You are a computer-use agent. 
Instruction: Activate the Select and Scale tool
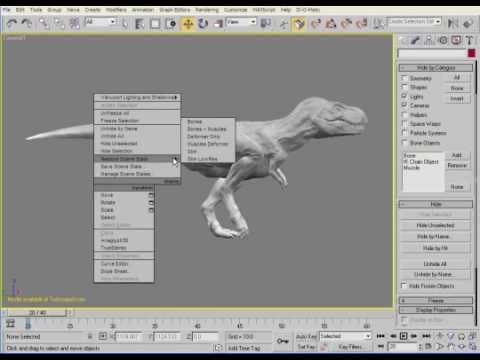tap(218, 24)
